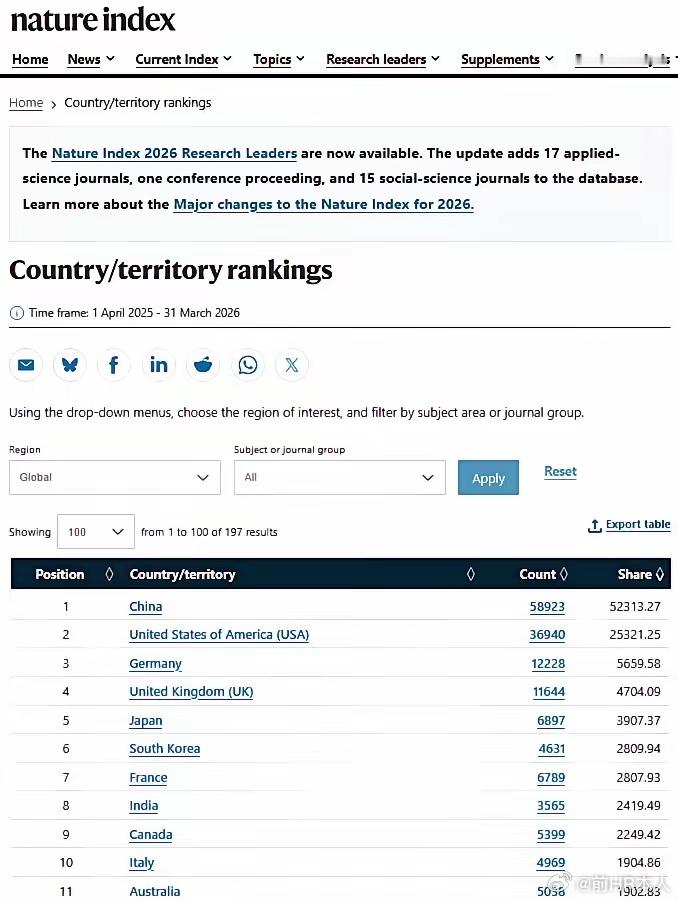Share on Reddit icon
This screenshot has height=900, width=678.
(x=203, y=364)
